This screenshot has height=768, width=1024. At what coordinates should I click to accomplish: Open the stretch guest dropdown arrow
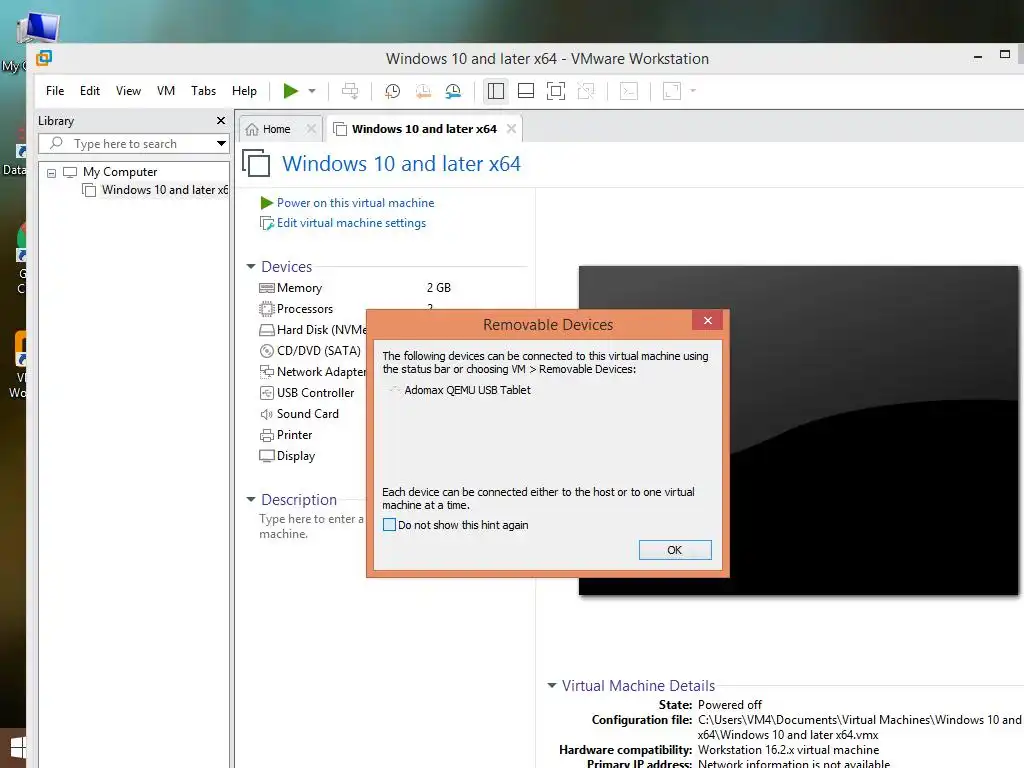point(693,91)
